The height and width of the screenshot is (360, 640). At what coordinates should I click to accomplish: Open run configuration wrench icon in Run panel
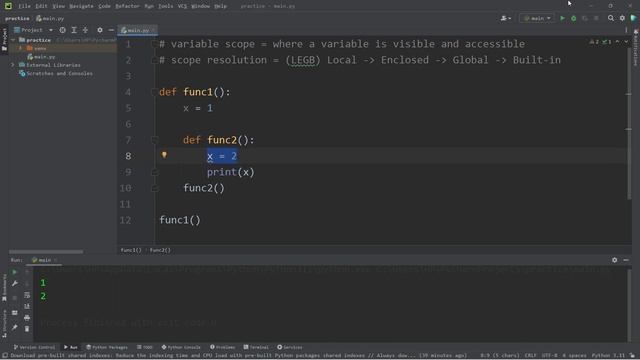coord(15,283)
